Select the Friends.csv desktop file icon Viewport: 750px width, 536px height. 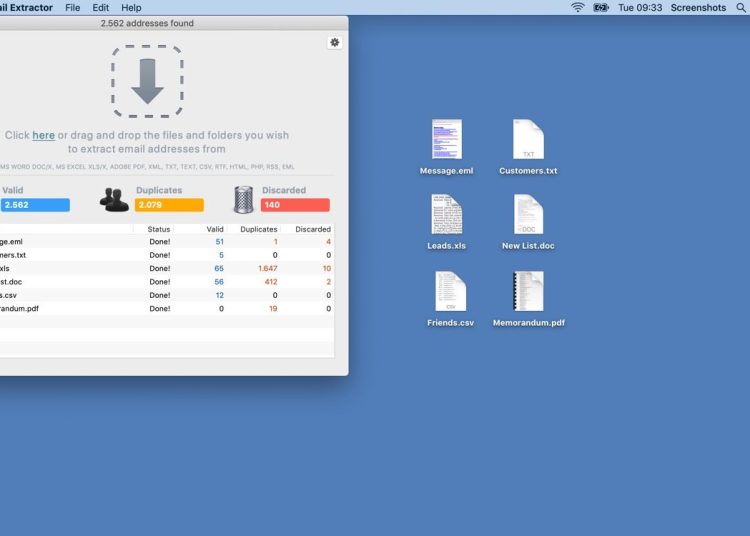[450, 292]
